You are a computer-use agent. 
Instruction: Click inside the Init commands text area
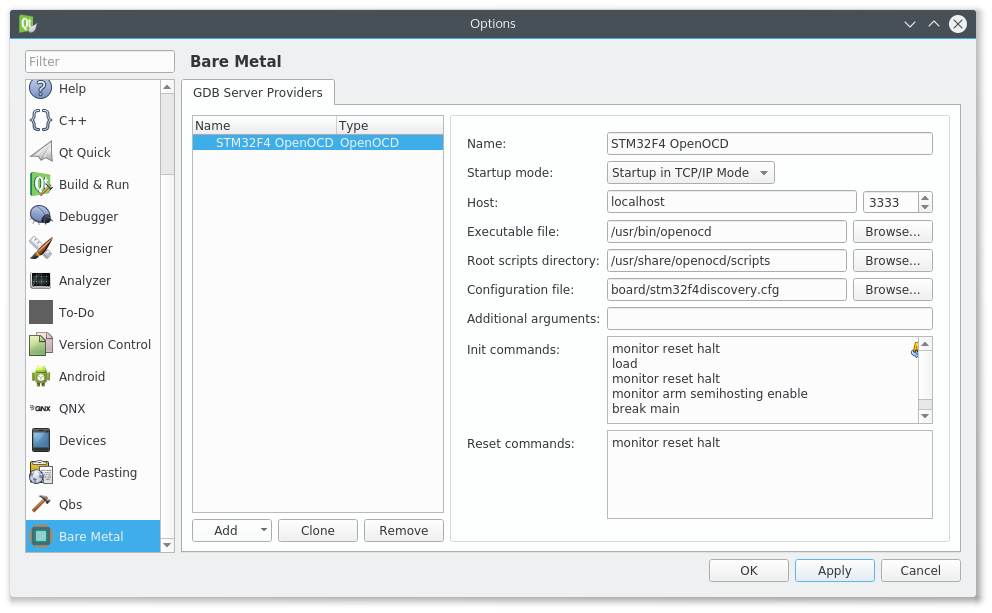coord(762,380)
